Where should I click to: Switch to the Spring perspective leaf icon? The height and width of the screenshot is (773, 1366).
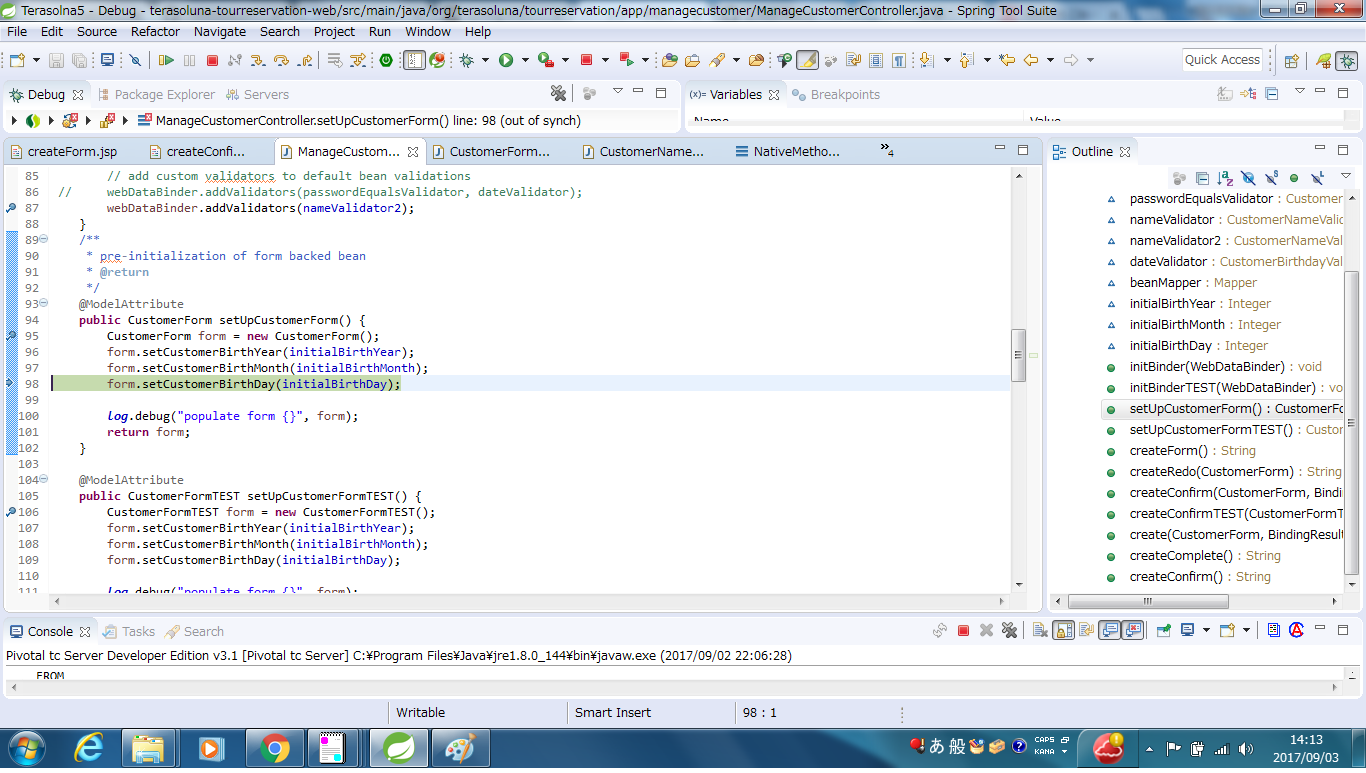click(1322, 60)
